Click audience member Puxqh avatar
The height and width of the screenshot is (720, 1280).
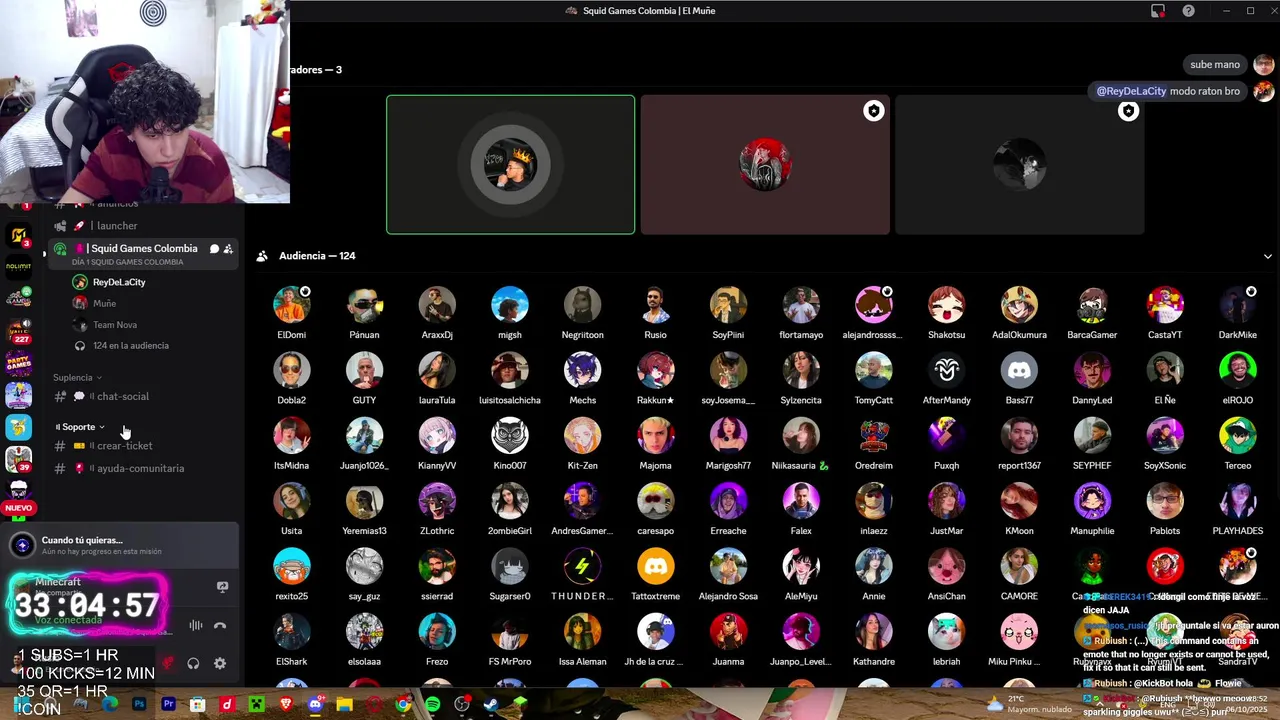click(x=946, y=436)
